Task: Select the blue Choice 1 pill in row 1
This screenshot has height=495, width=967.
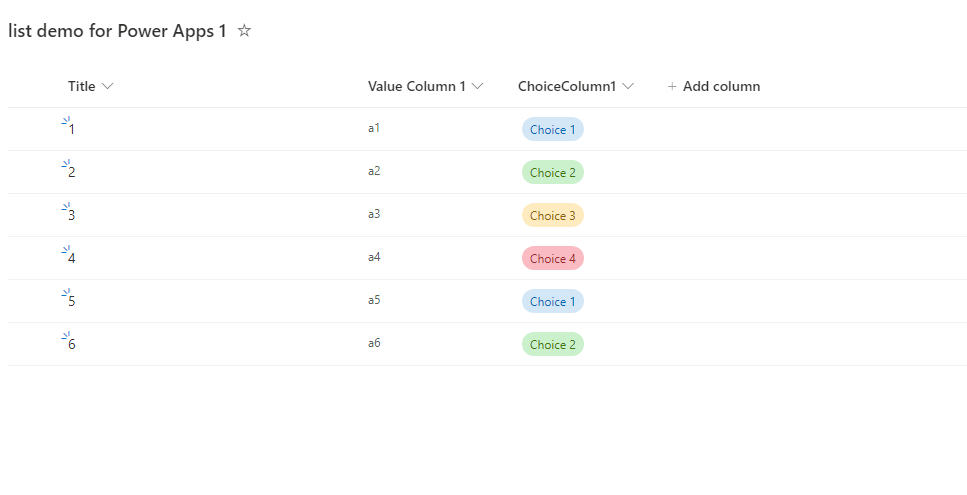Action: point(552,129)
